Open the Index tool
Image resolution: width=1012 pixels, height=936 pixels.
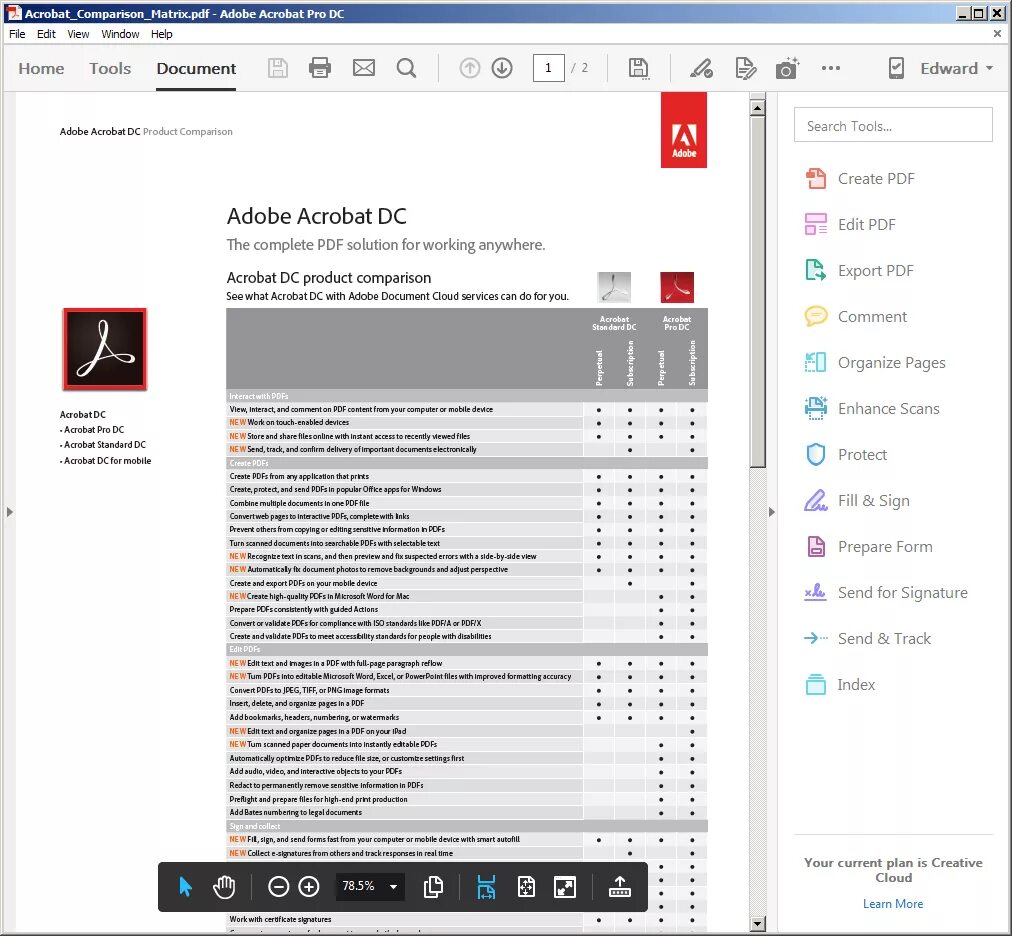(x=840, y=684)
